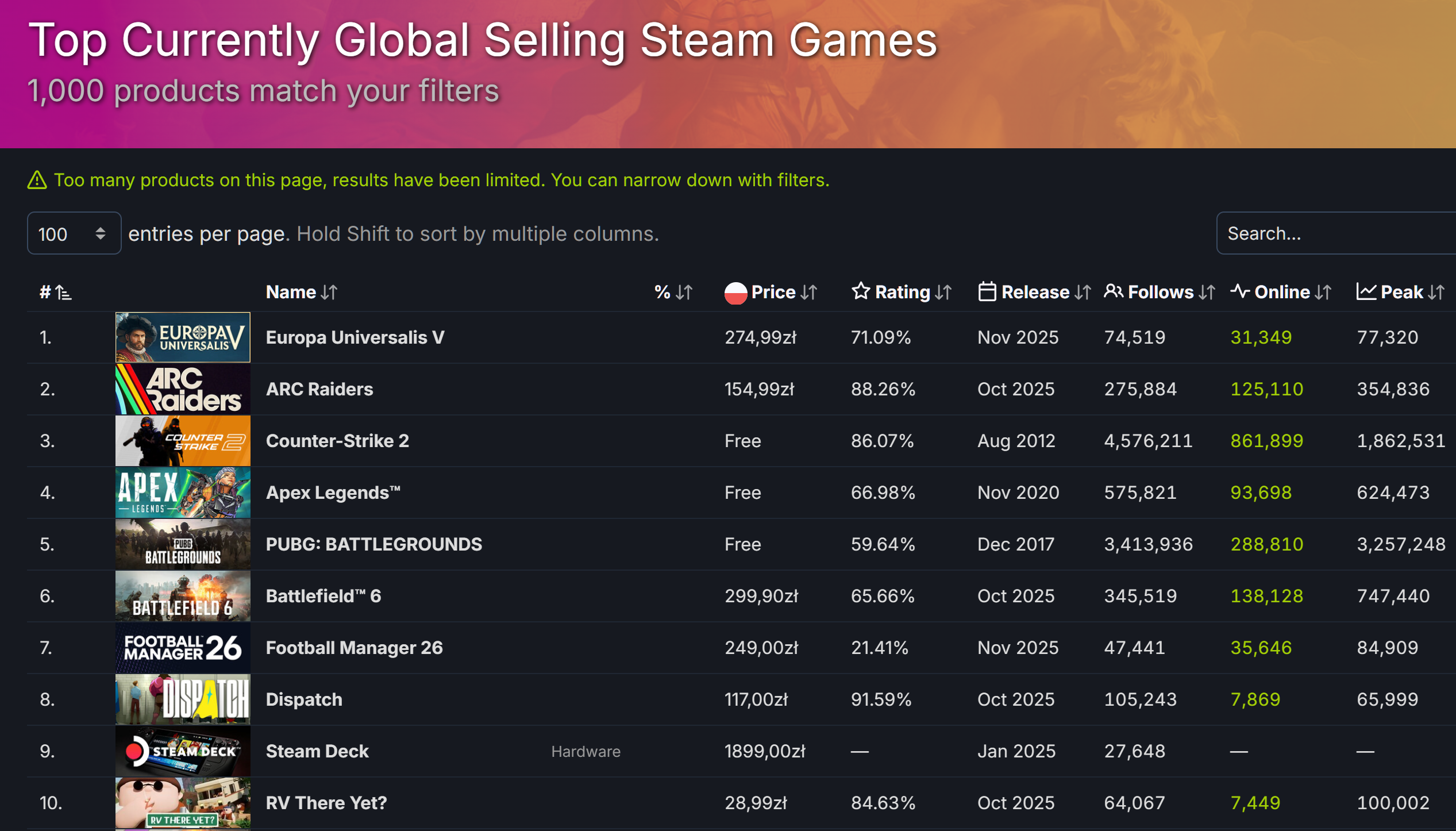Open the entries per page selector
The height and width of the screenshot is (831, 1456).
point(74,233)
